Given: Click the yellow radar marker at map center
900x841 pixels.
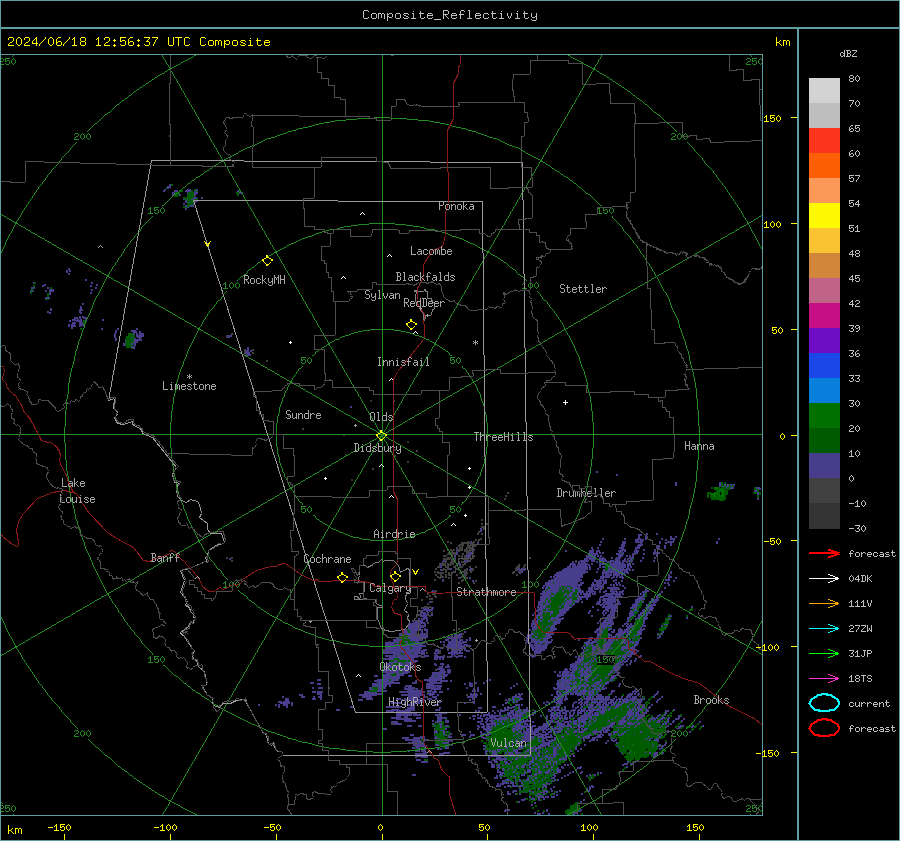Looking at the screenshot, I should [x=381, y=436].
